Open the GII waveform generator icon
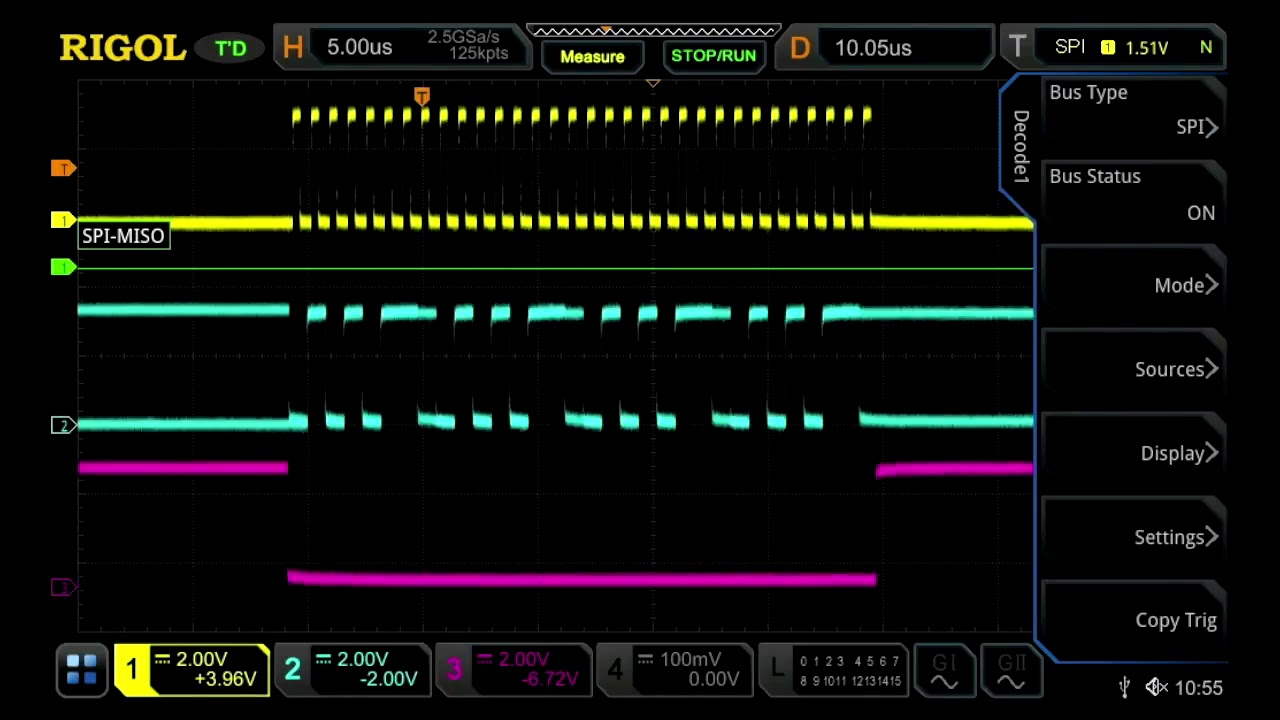The width and height of the screenshot is (1280, 720). tap(1011, 671)
